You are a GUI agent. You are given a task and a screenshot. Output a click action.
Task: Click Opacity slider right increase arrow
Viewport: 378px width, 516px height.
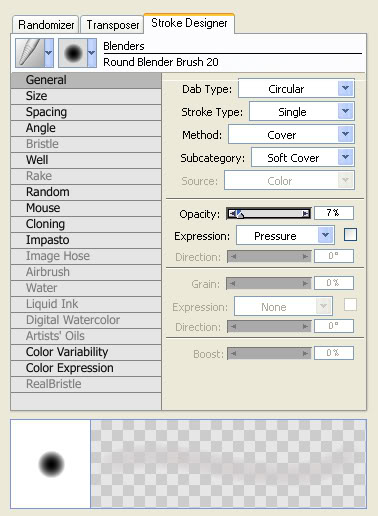306,213
